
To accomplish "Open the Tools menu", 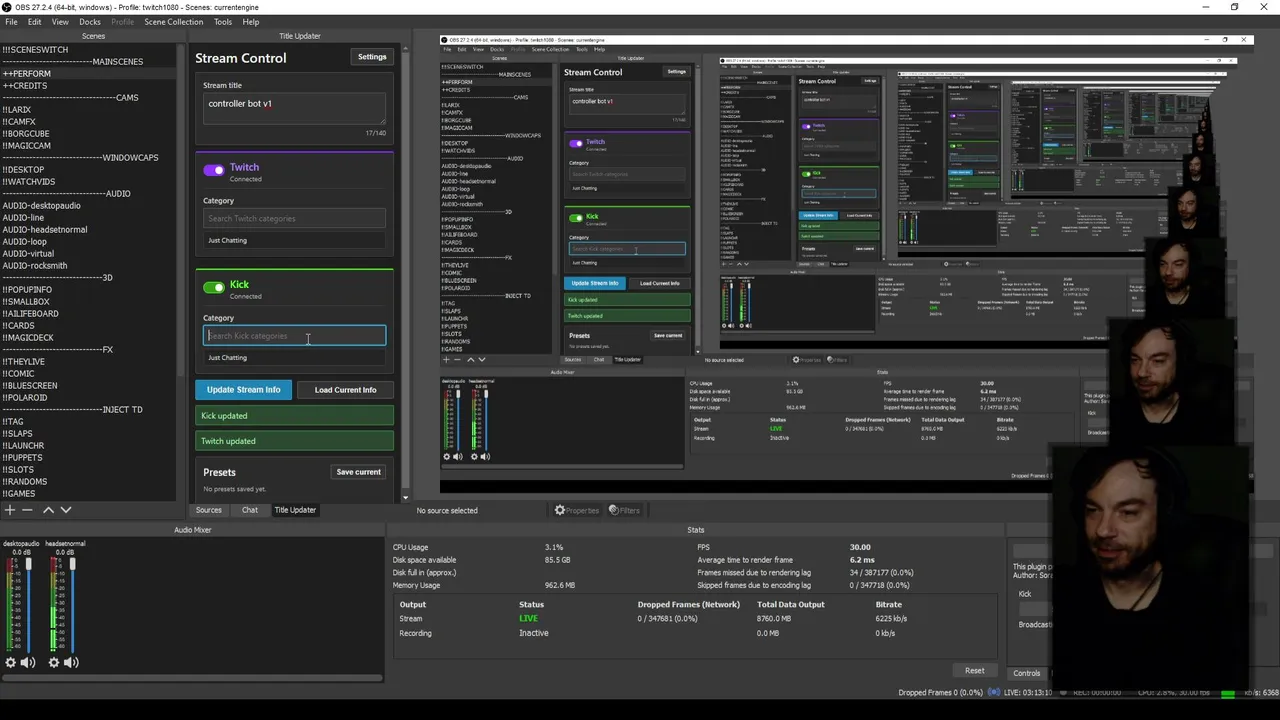I will tap(223, 22).
